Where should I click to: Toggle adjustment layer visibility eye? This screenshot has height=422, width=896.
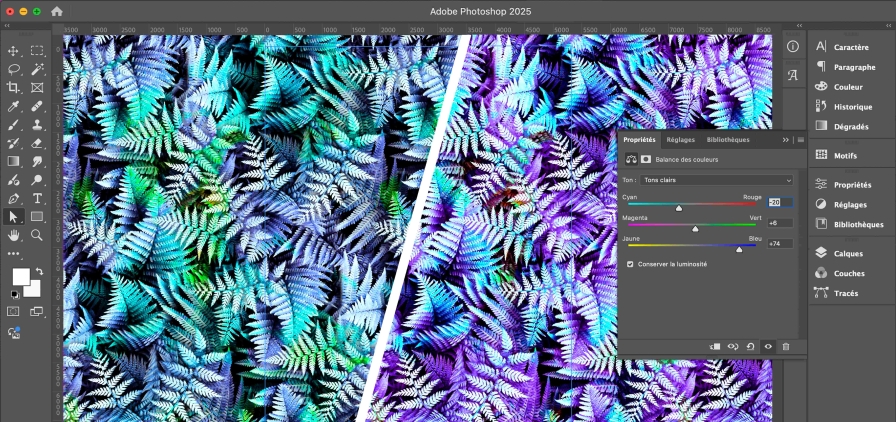coord(768,347)
